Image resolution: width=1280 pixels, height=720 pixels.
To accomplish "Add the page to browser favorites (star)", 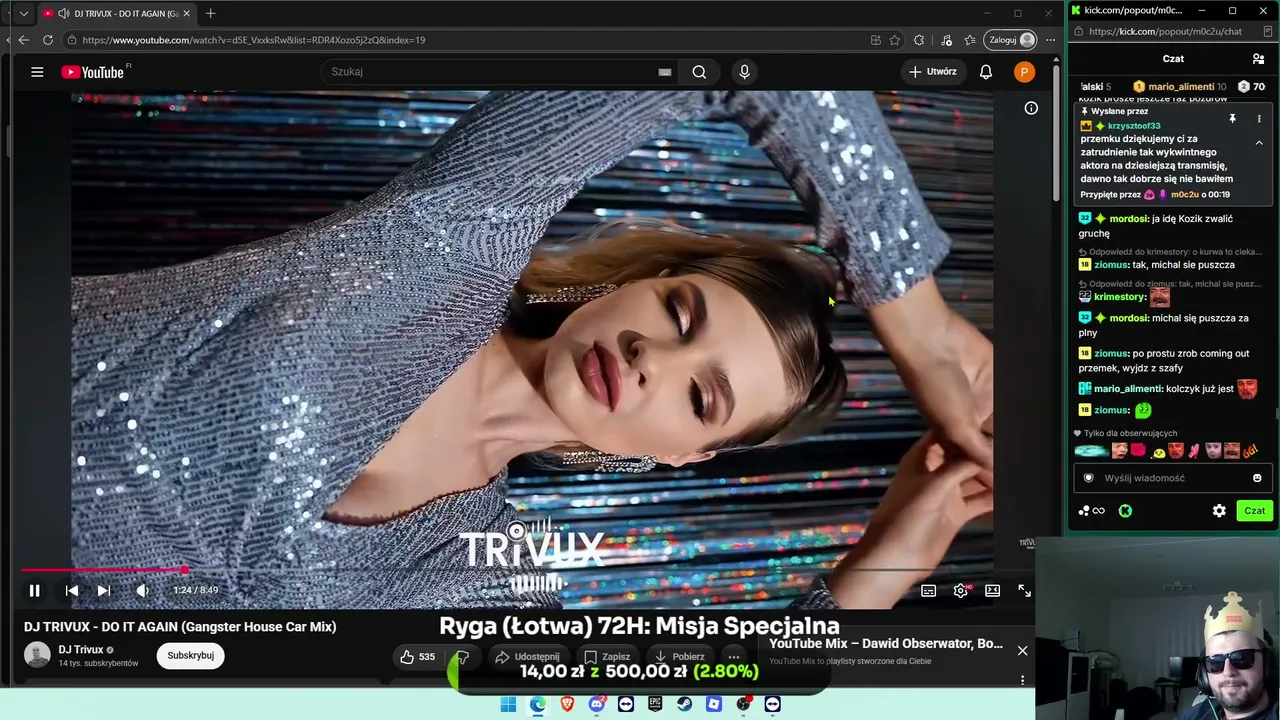I will point(895,40).
